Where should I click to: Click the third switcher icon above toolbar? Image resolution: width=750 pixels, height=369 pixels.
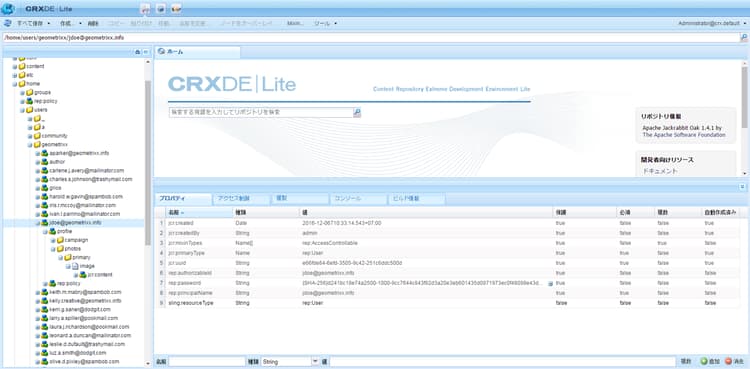point(176,8)
